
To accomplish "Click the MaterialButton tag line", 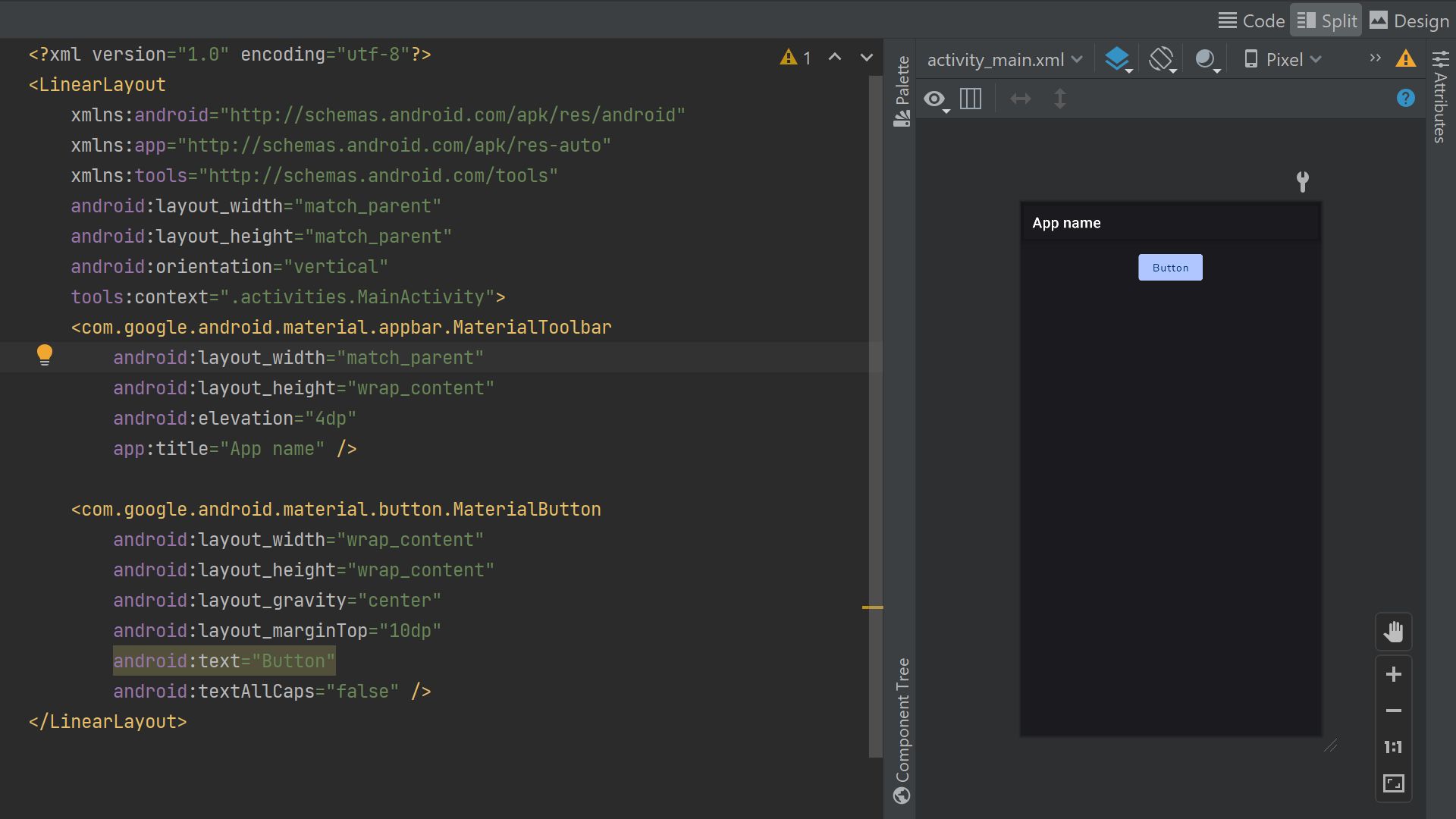I will point(336,509).
